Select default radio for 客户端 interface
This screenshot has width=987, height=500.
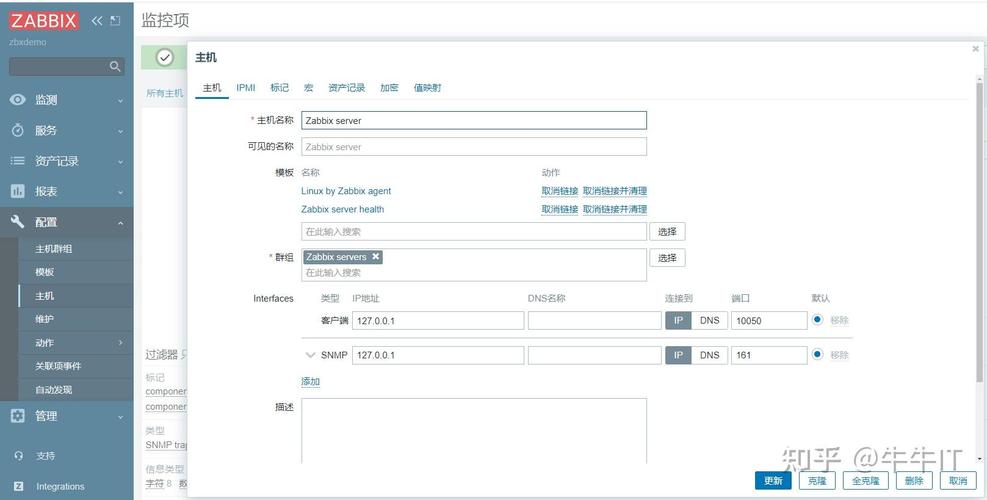pos(817,319)
